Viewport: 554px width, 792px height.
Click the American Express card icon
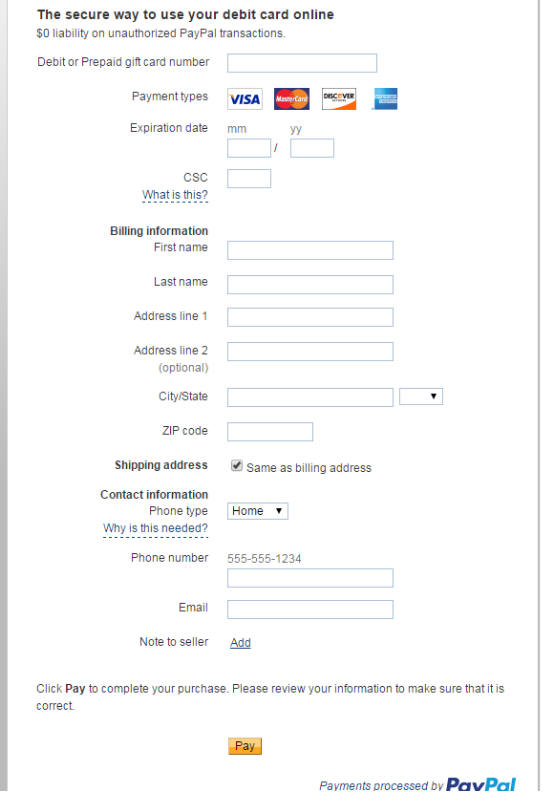[385, 99]
